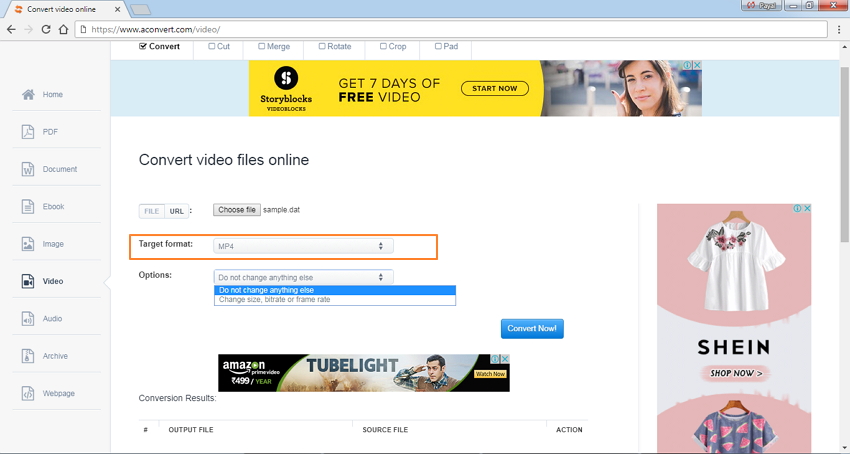The height and width of the screenshot is (454, 850).
Task: Open the PDF converter icon
Action: pyautogui.click(x=28, y=132)
